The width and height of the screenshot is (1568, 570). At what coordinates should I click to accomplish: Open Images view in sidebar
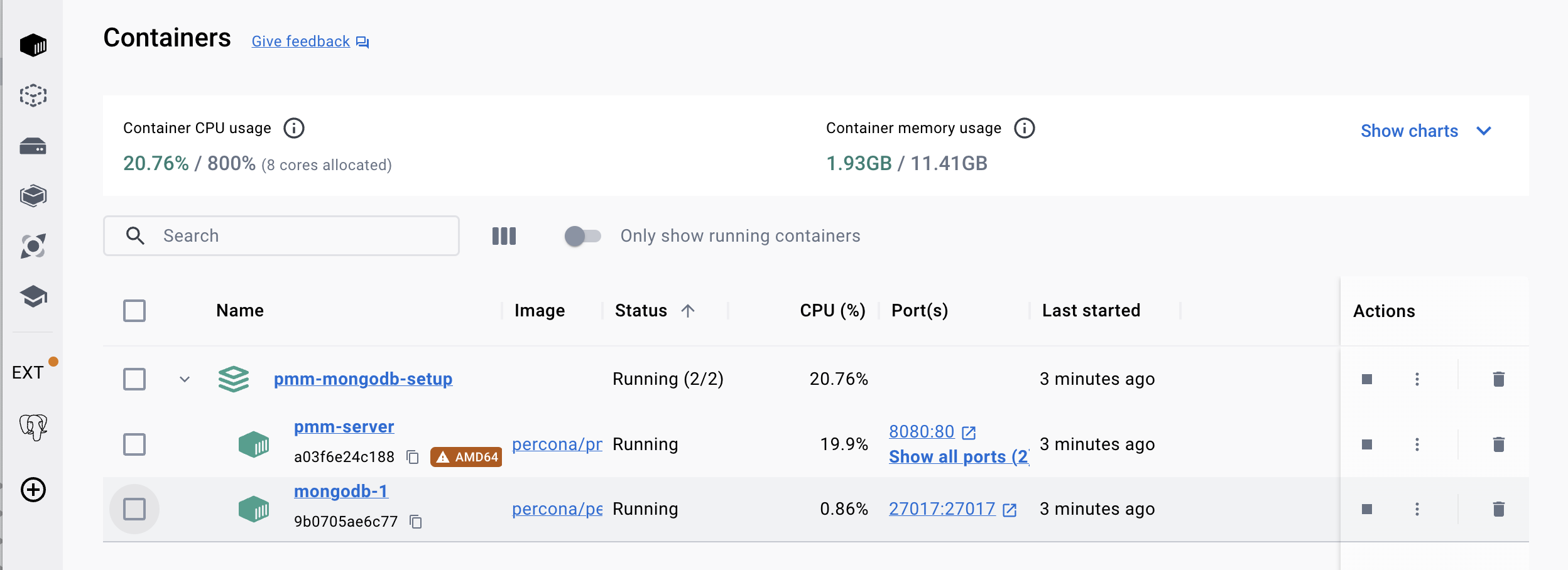tap(33, 95)
